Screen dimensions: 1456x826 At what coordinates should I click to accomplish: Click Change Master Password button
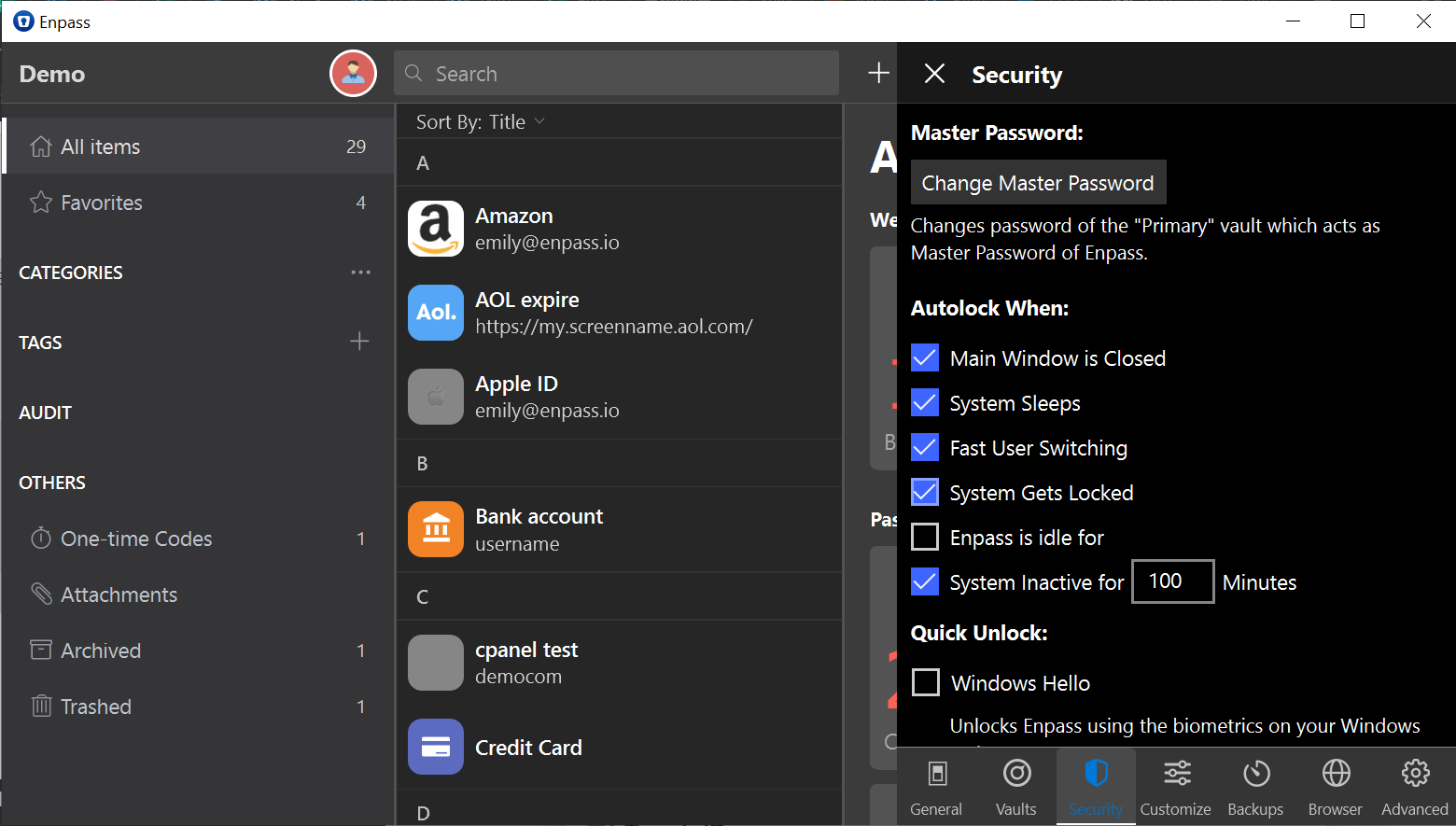[1038, 183]
